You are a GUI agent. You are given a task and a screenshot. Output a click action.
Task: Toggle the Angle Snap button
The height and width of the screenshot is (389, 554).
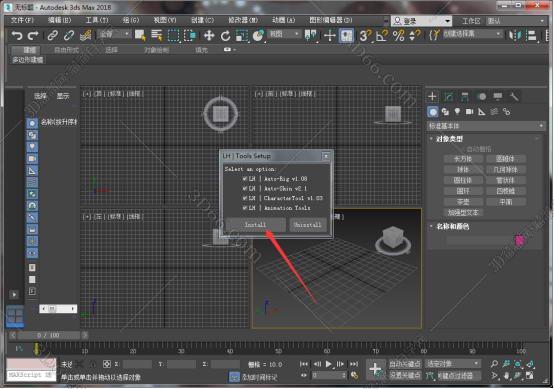click(x=382, y=35)
